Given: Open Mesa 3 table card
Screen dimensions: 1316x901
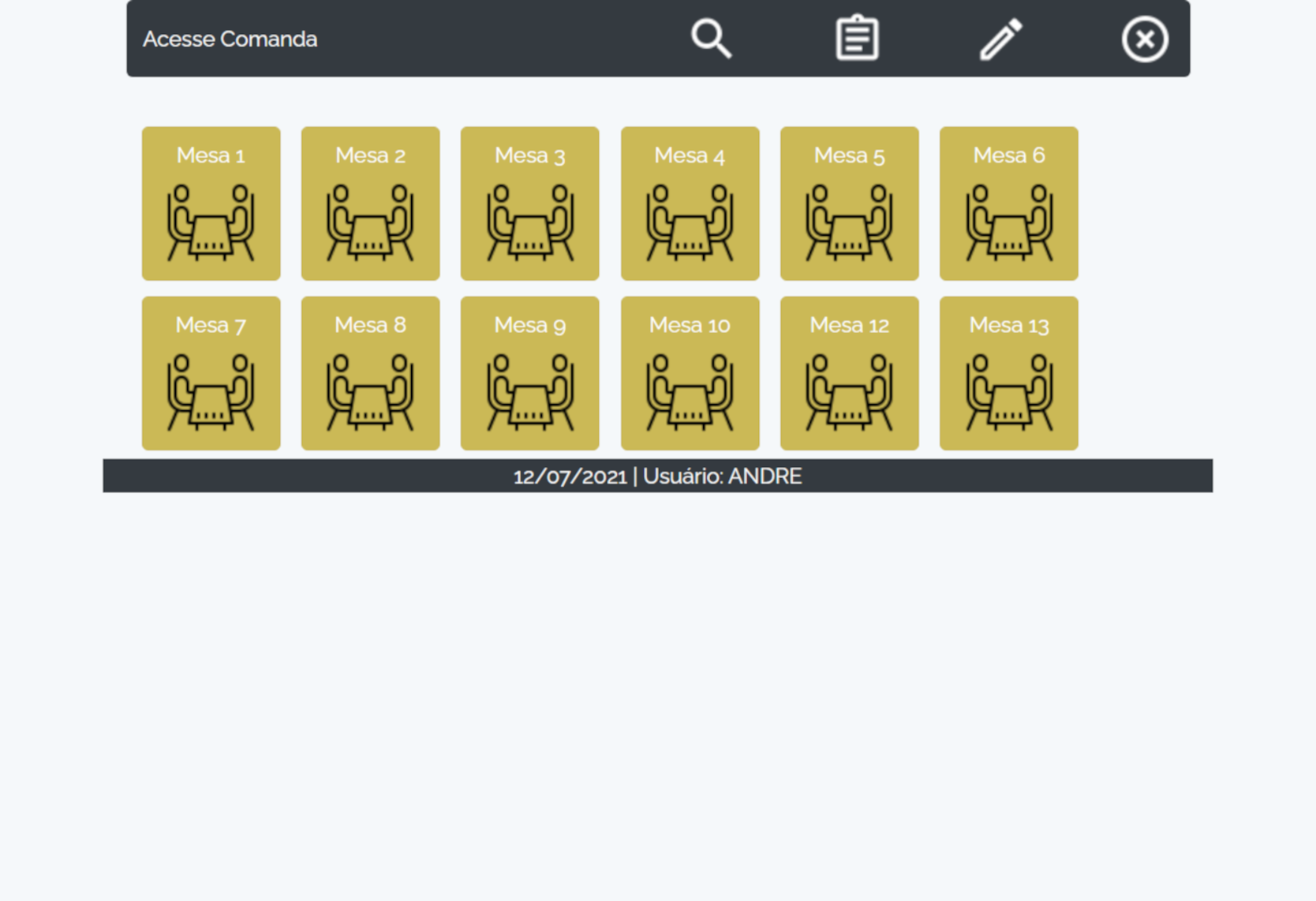Looking at the screenshot, I should 529,204.
